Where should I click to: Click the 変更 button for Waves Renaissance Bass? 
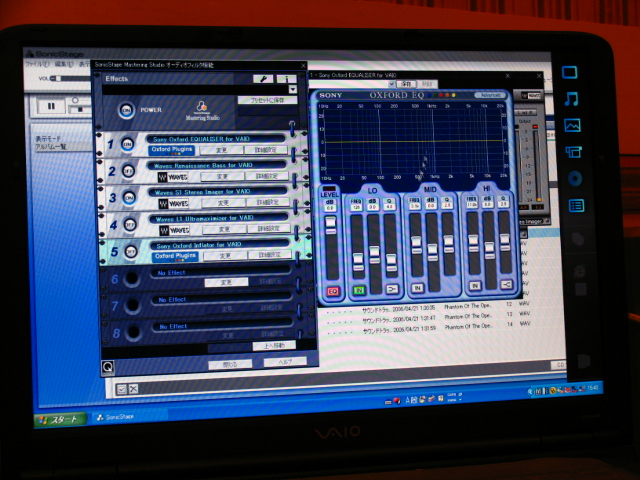(x=222, y=177)
